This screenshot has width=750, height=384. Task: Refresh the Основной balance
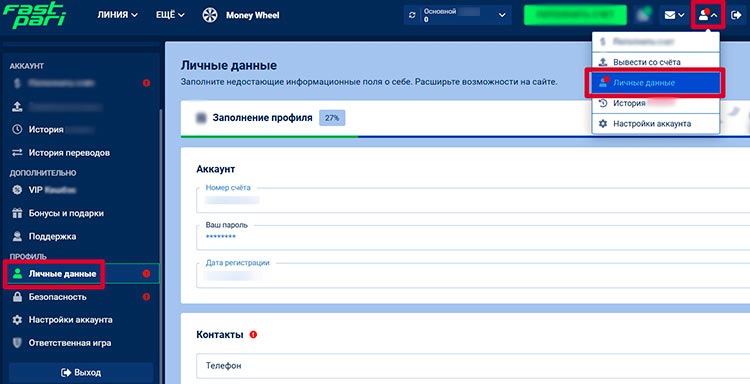pyautogui.click(x=412, y=15)
